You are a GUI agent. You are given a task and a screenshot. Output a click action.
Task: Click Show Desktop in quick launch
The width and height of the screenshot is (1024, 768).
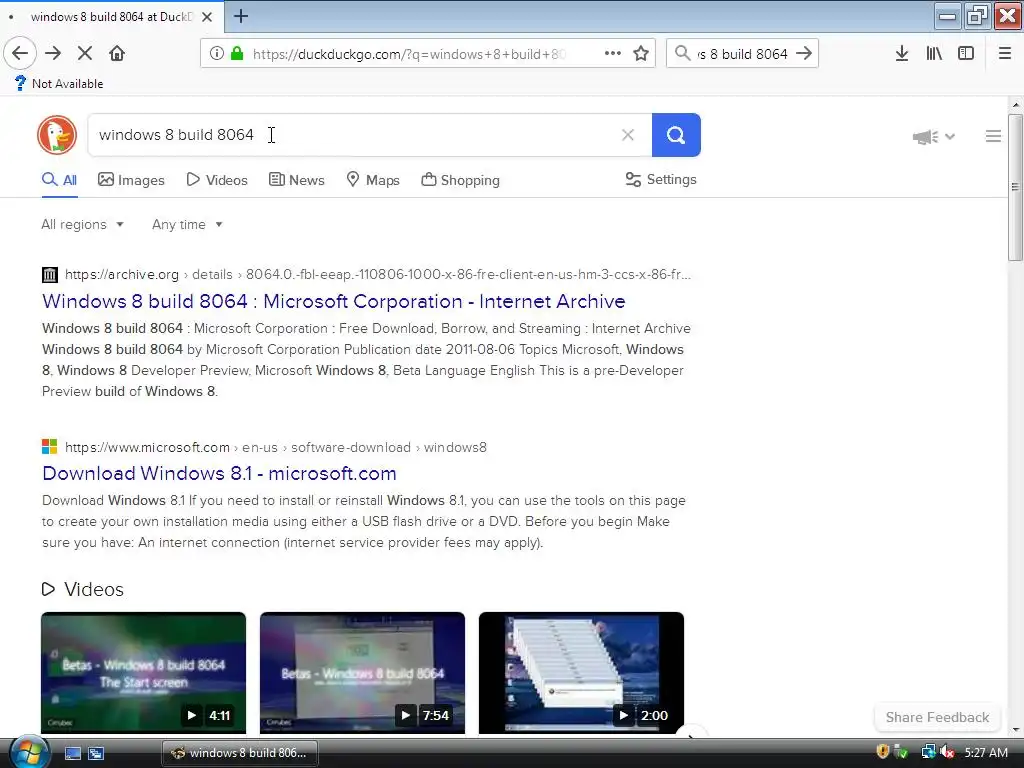[72, 753]
